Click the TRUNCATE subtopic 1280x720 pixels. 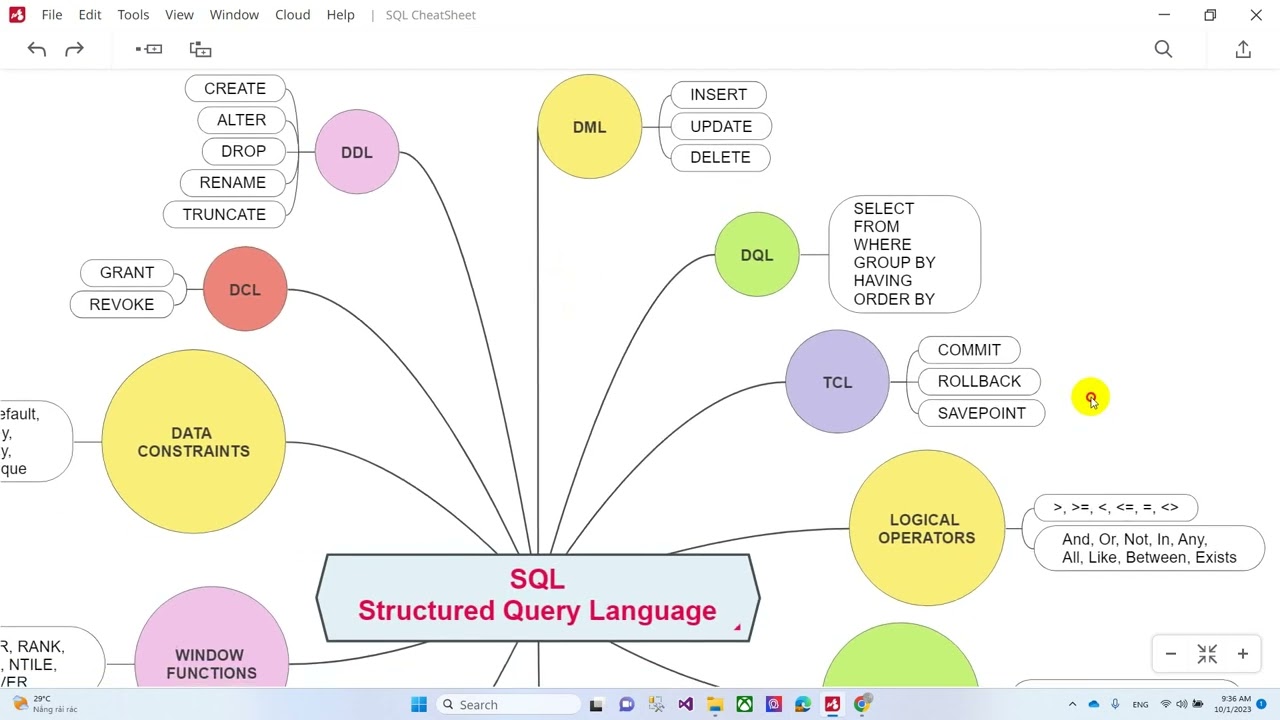coord(224,214)
